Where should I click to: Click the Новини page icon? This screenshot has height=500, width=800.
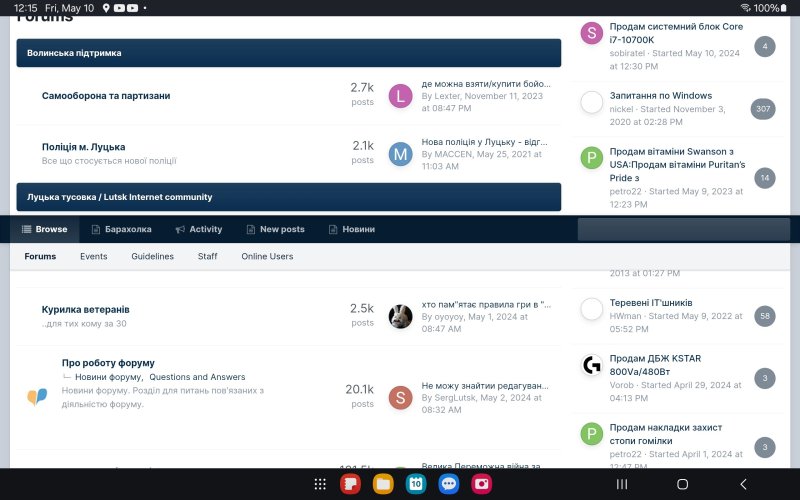pyautogui.click(x=333, y=230)
